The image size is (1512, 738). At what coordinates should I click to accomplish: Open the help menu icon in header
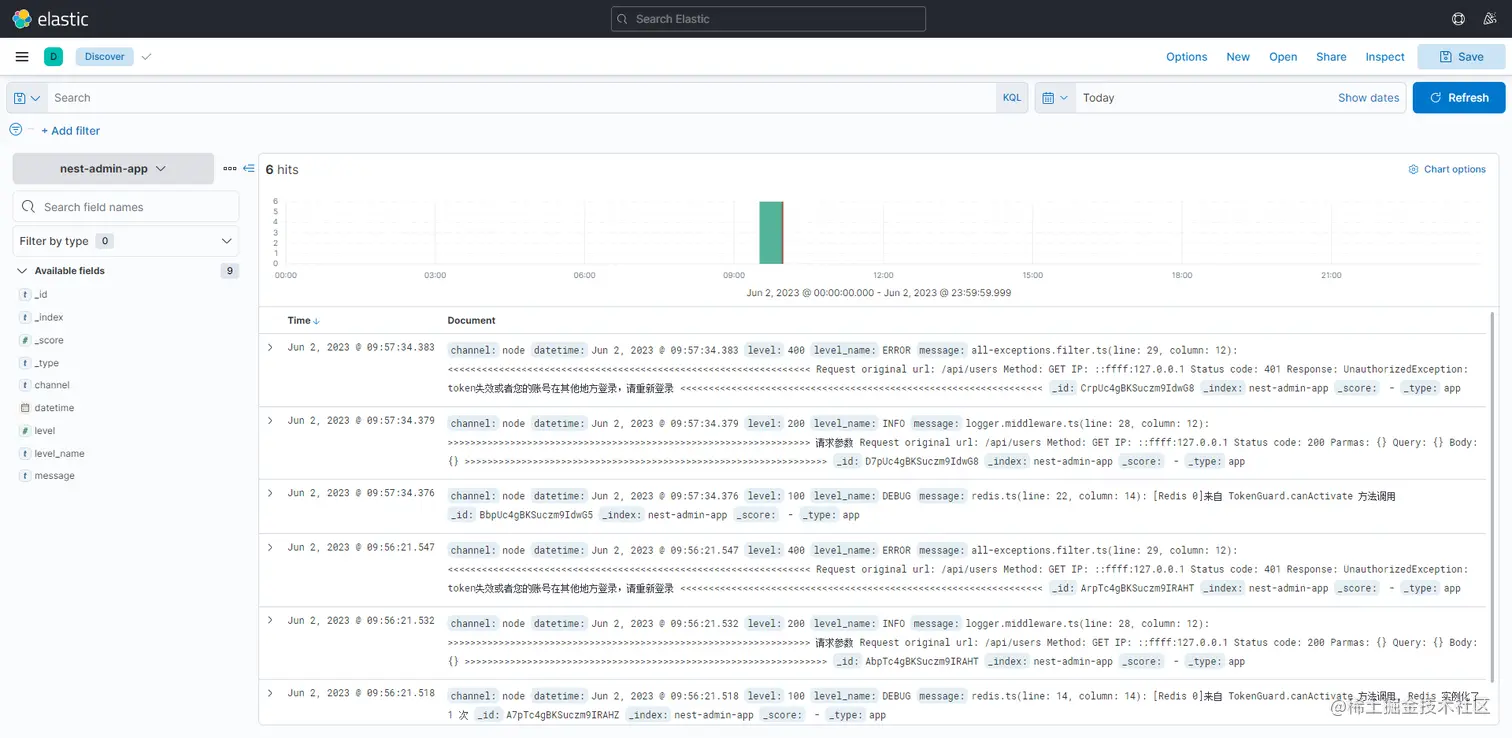tap(1458, 19)
